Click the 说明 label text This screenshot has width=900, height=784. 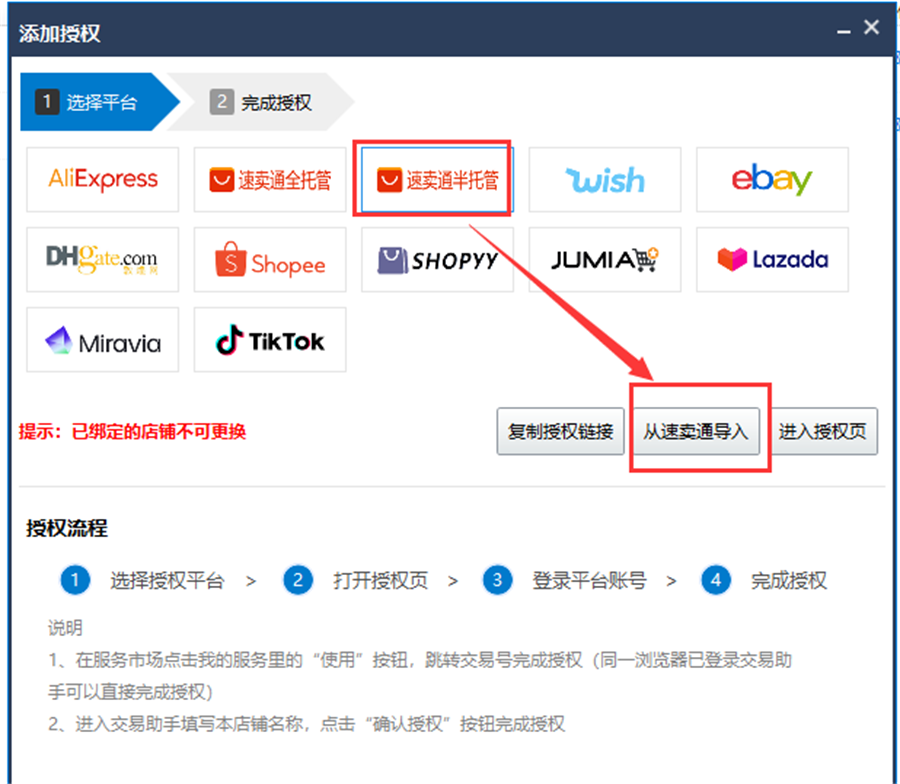(65, 628)
